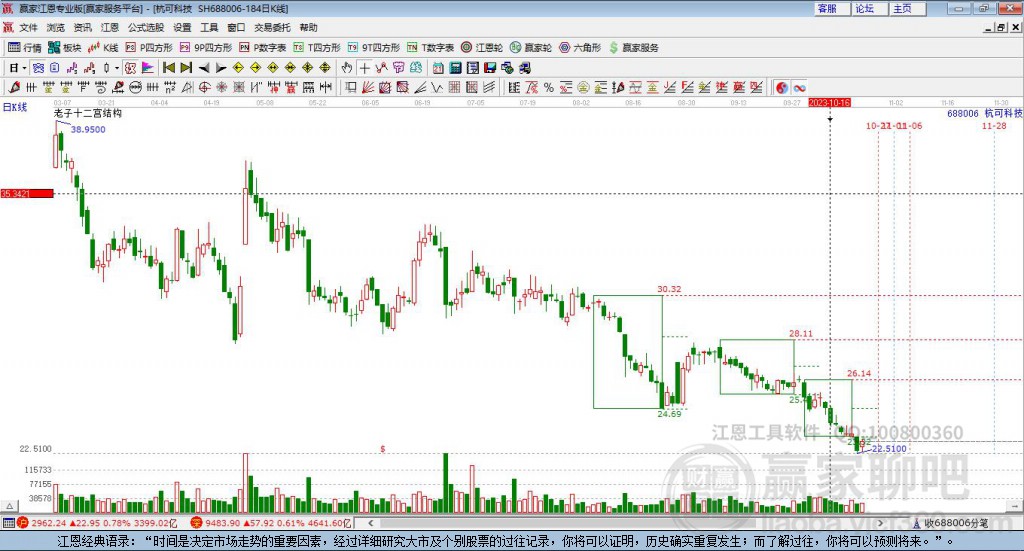Open the 帮助 menu
Viewport: 1024px width, 551px height.
[308, 27]
